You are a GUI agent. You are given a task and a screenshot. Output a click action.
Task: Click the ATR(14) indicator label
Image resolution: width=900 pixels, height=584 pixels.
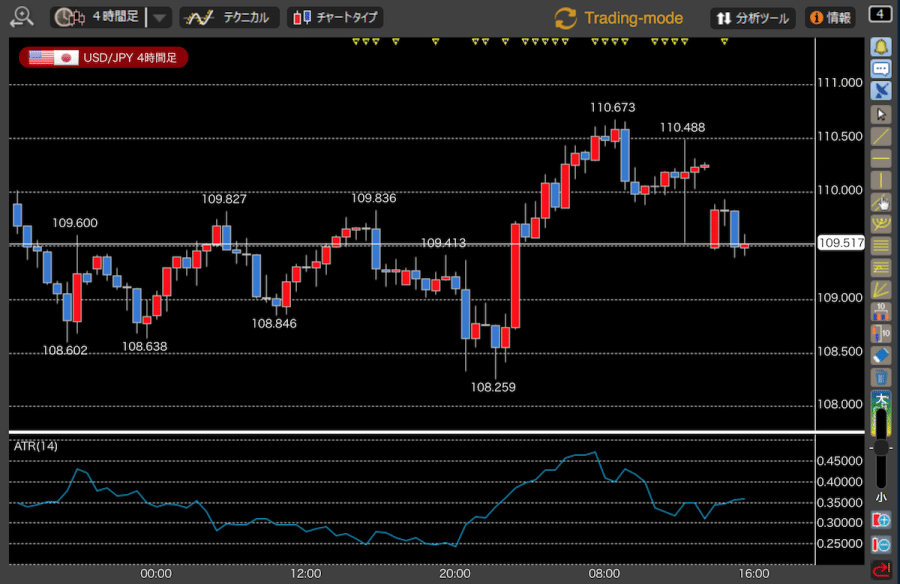[x=36, y=446]
